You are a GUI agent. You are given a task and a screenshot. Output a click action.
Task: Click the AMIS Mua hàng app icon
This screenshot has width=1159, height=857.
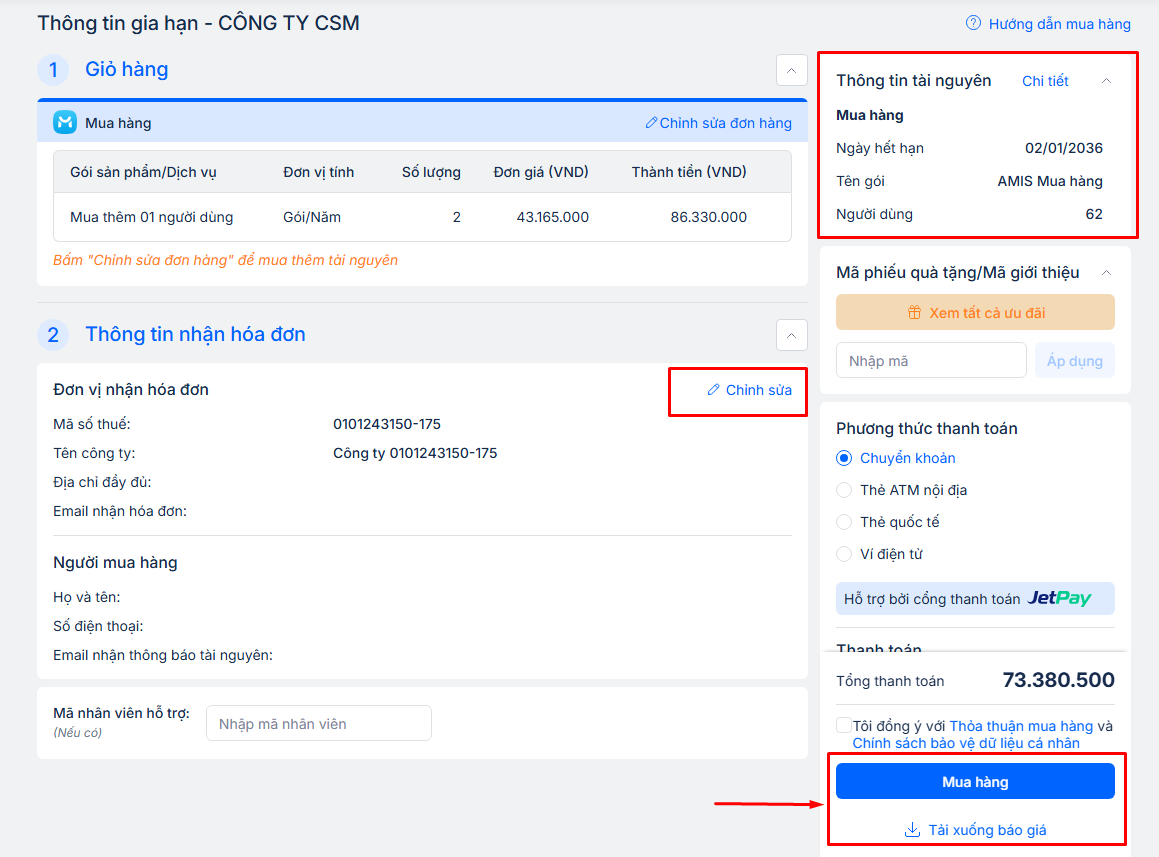click(65, 123)
